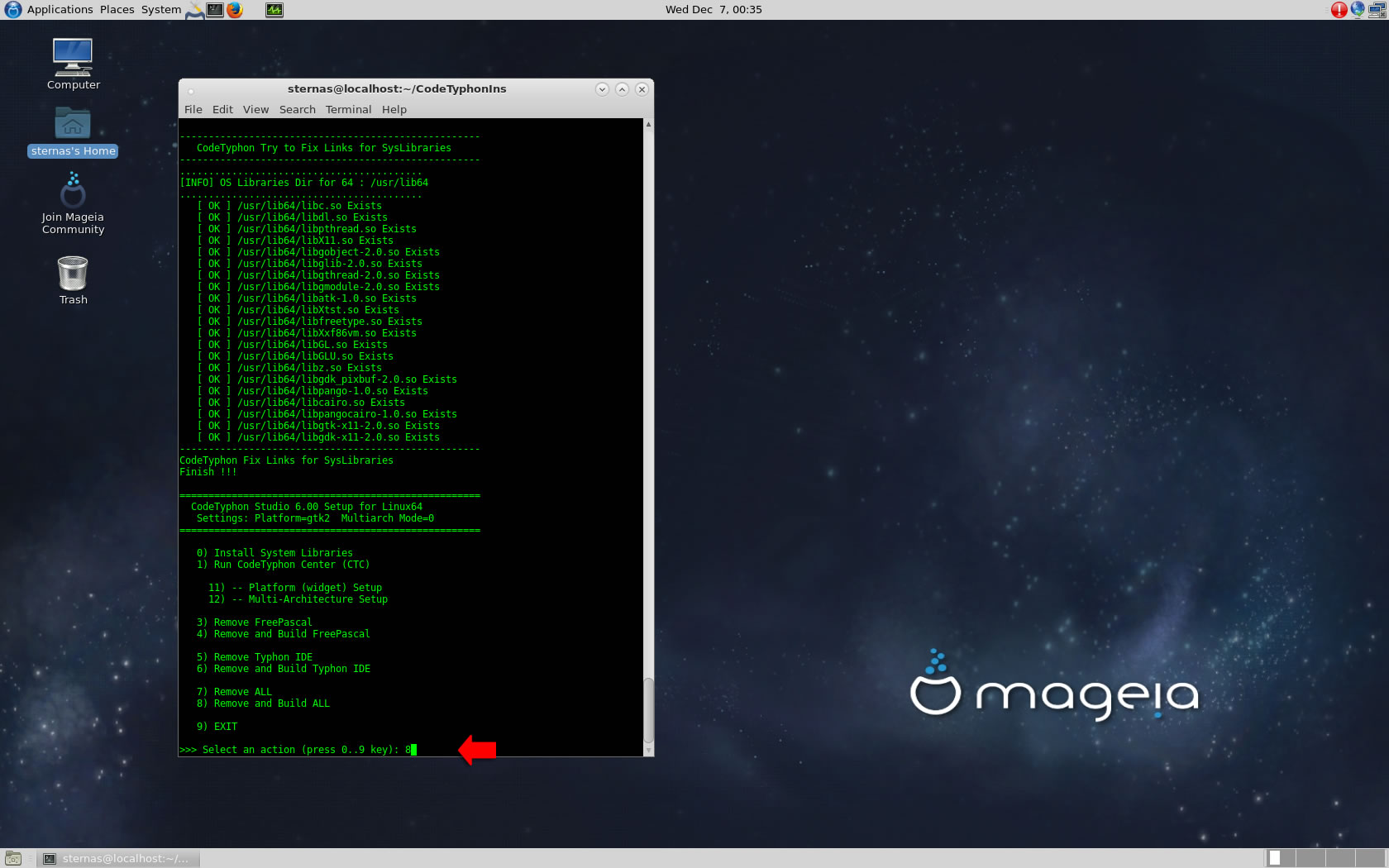Open the network globe tray icon

click(x=1358, y=10)
